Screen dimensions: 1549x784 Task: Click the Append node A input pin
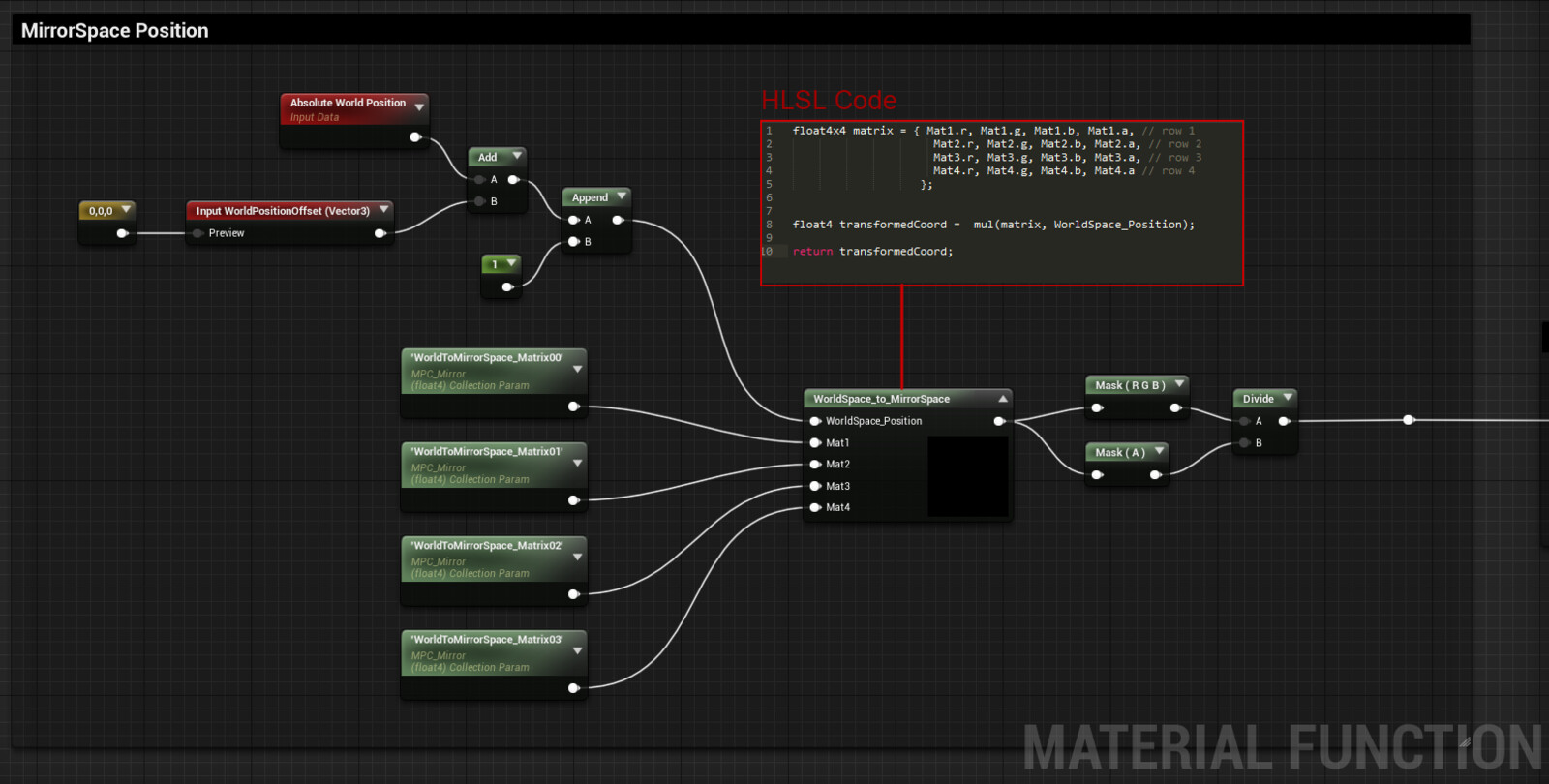click(x=574, y=220)
